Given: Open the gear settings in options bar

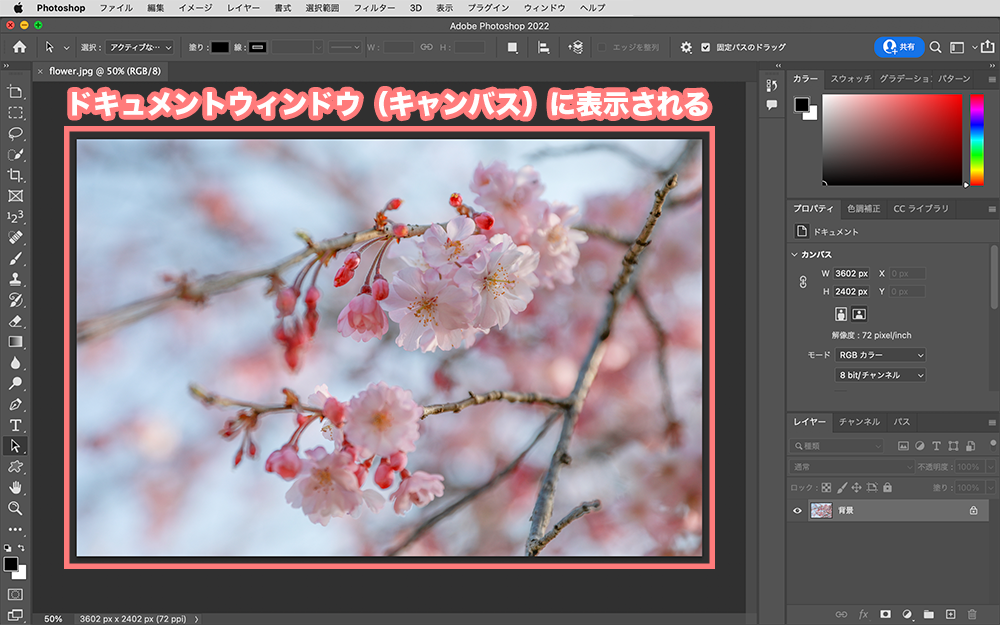Looking at the screenshot, I should point(686,47).
